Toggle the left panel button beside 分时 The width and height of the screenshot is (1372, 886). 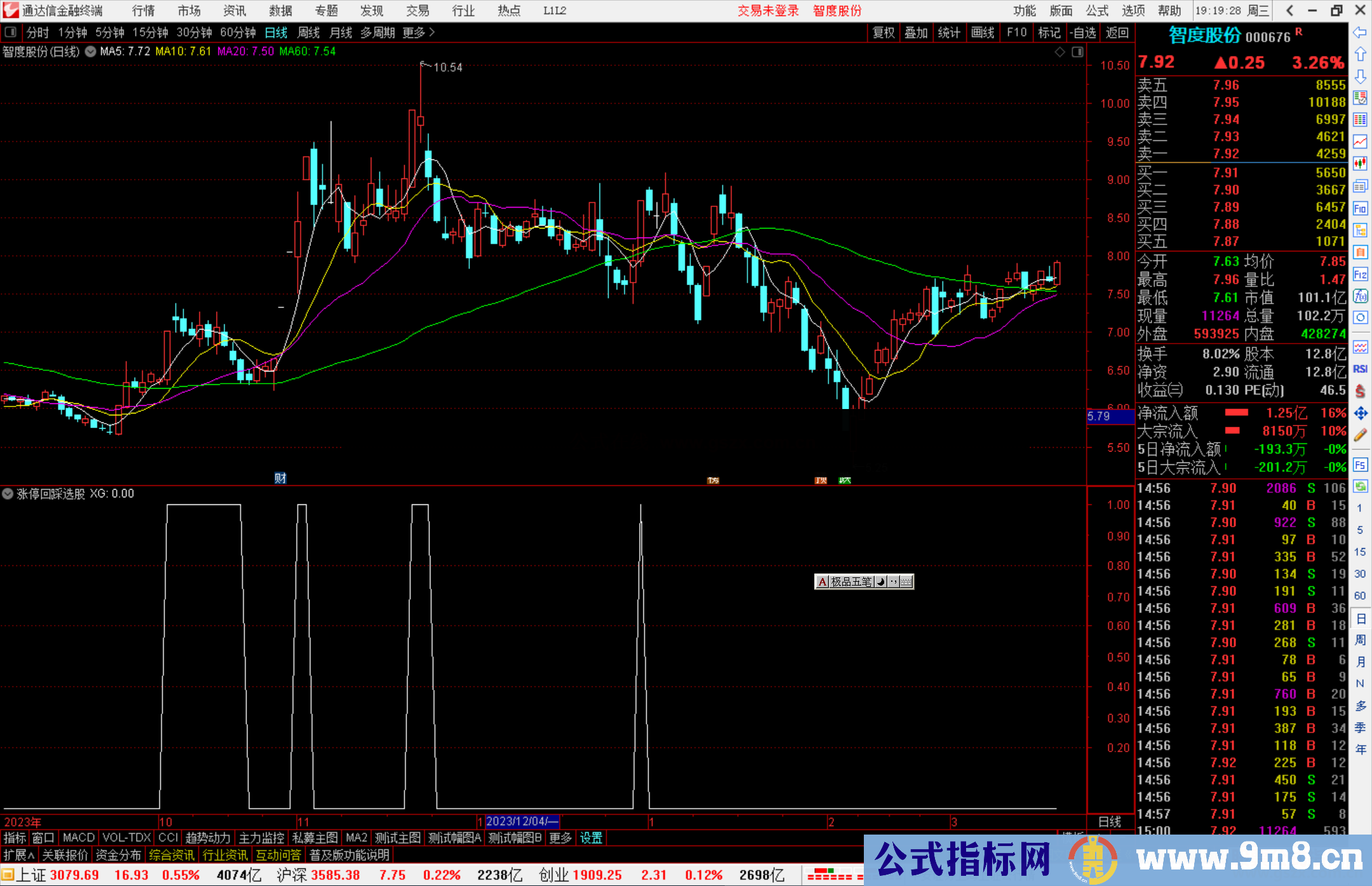[11, 32]
